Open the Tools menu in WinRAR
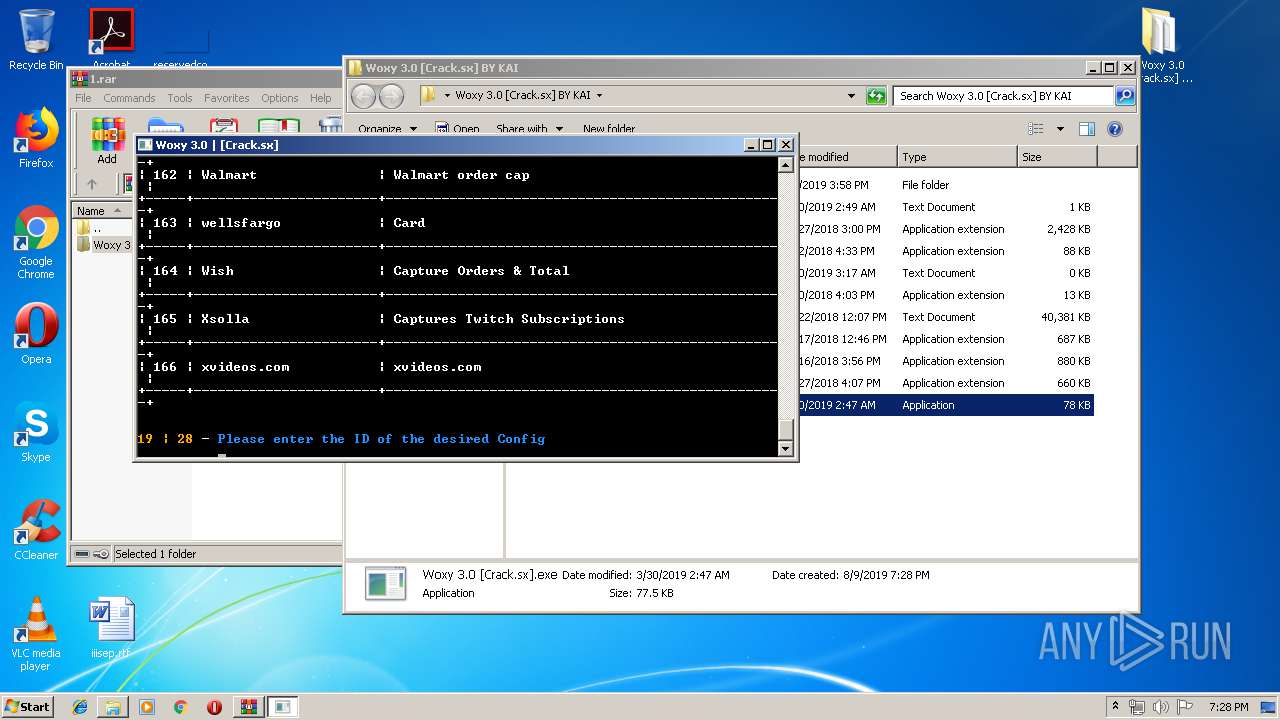Image resolution: width=1280 pixels, height=720 pixels. tap(180, 98)
